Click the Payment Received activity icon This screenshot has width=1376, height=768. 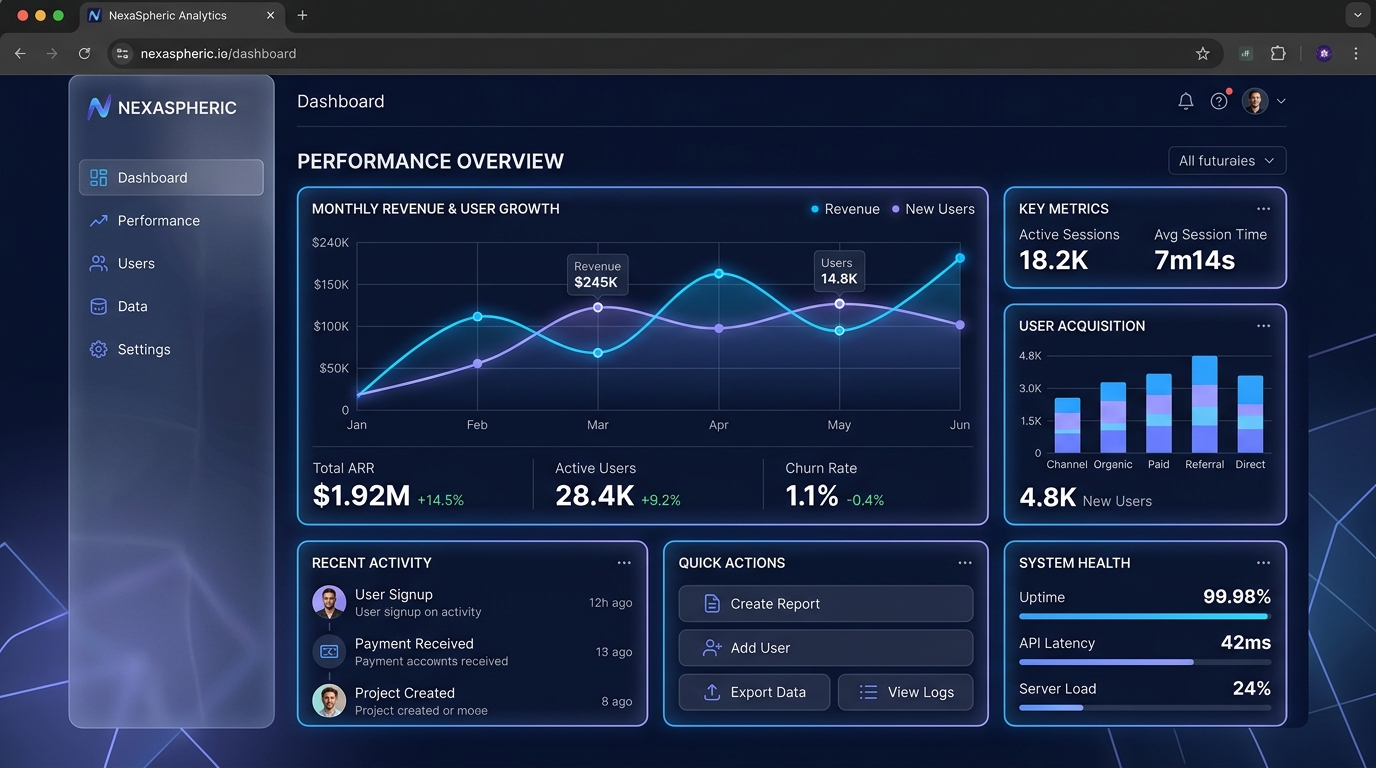329,651
